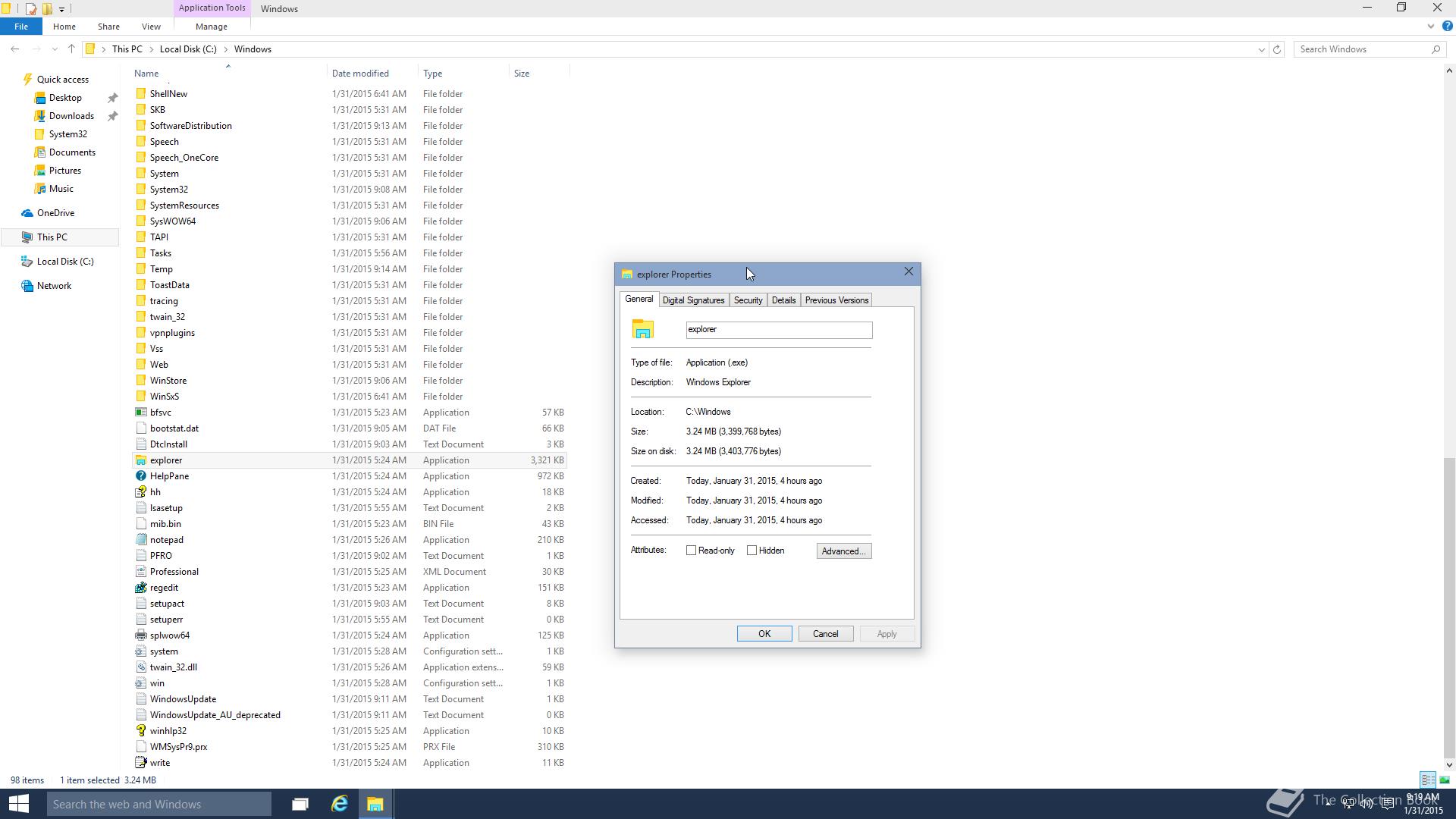
Task: Select Network in navigation pane
Action: [x=54, y=286]
